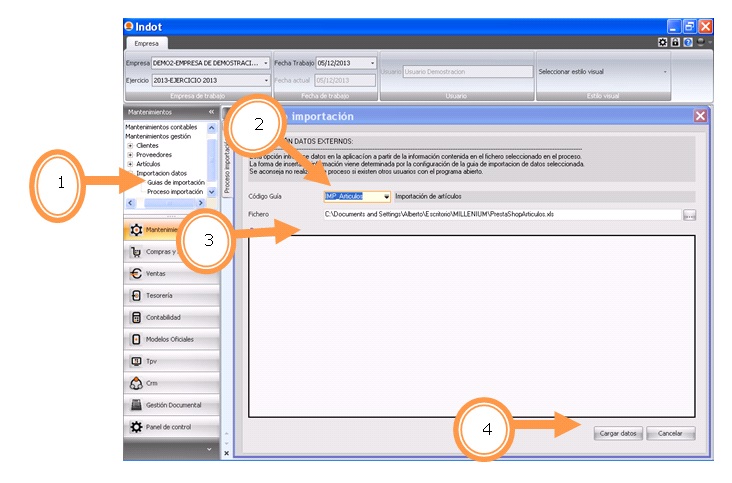
Task: Open Gestión Documental icon
Action: [x=136, y=405]
